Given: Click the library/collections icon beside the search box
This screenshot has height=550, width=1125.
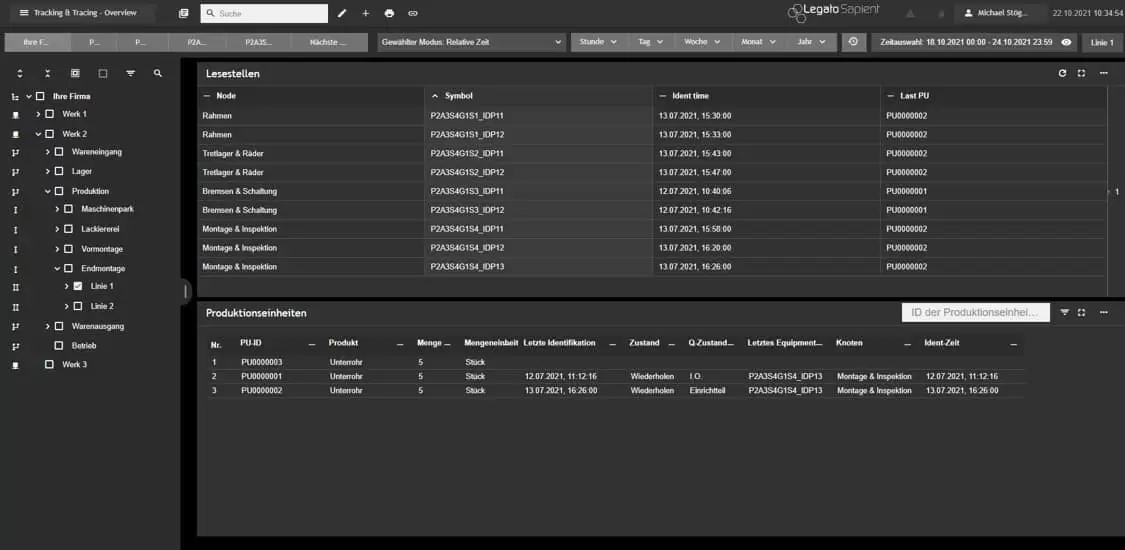Looking at the screenshot, I should pyautogui.click(x=183, y=13).
